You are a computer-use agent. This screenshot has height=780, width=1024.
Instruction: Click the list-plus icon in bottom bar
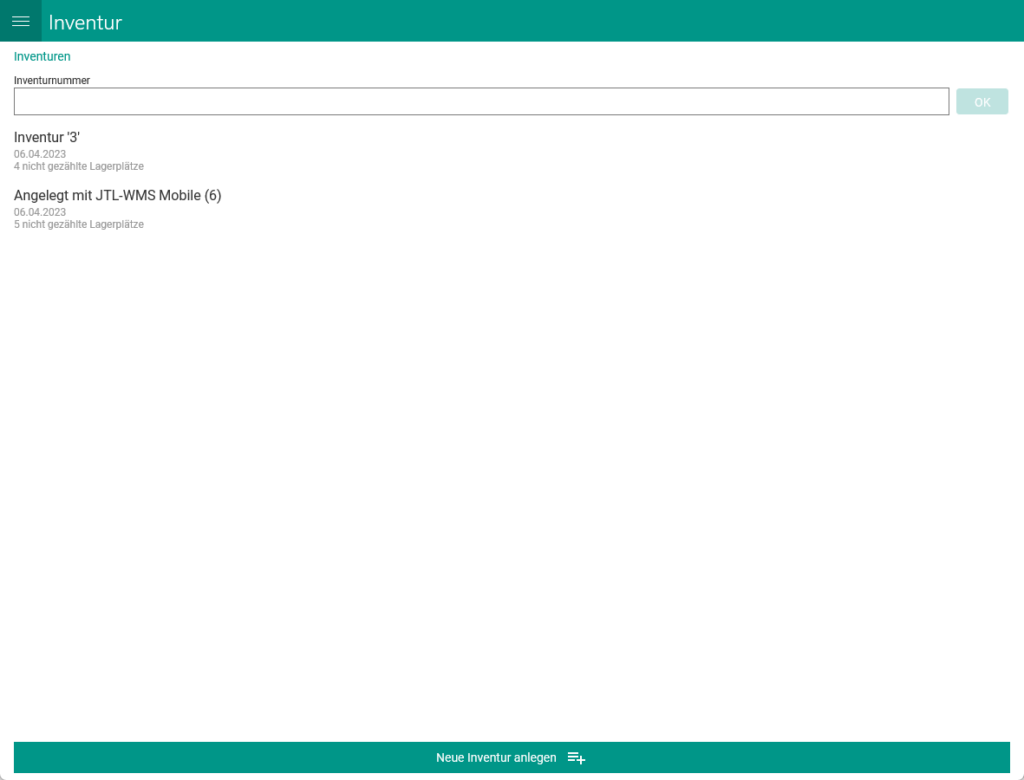tap(576, 758)
